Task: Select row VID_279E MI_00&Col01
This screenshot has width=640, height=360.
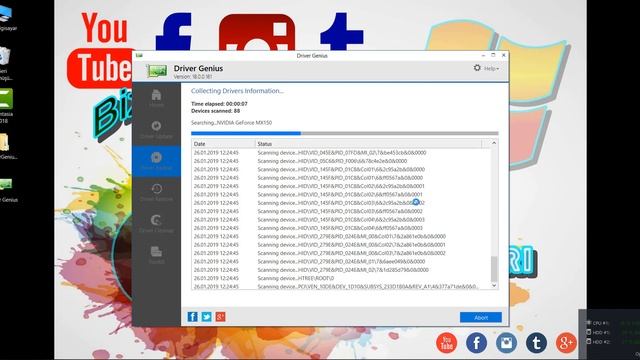Action: pyautogui.click(x=341, y=236)
